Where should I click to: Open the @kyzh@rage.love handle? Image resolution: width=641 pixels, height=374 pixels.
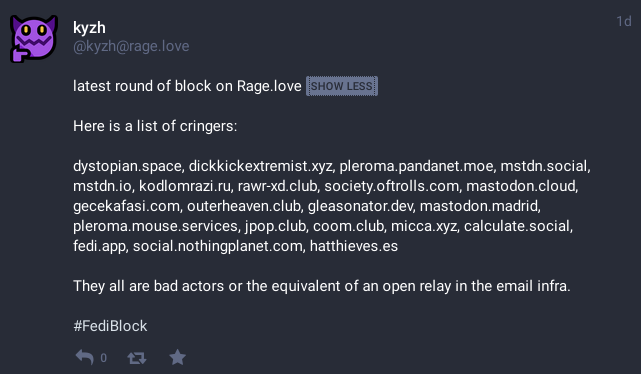[x=131, y=46]
